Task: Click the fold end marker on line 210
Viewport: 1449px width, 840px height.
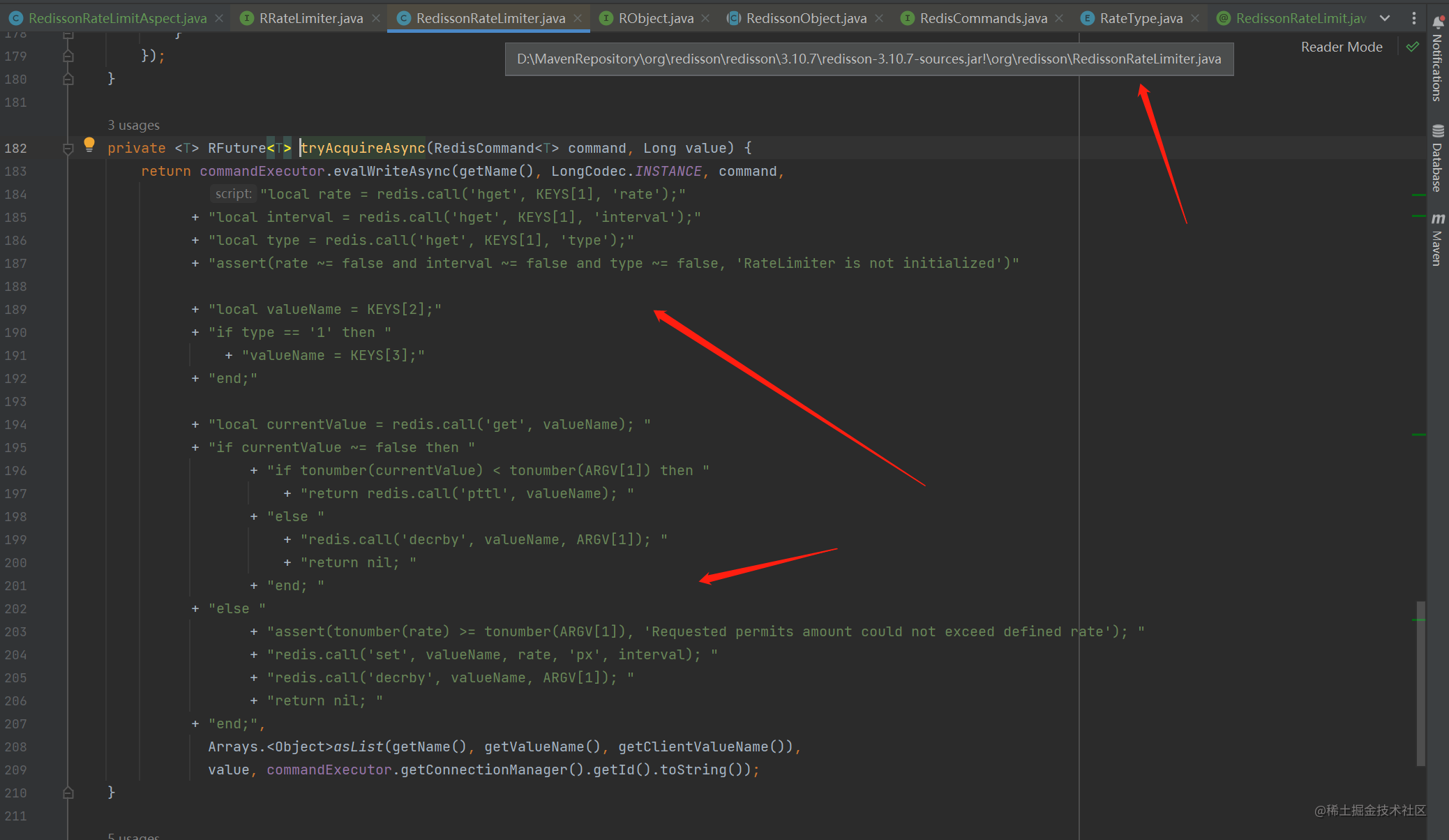Action: click(68, 793)
